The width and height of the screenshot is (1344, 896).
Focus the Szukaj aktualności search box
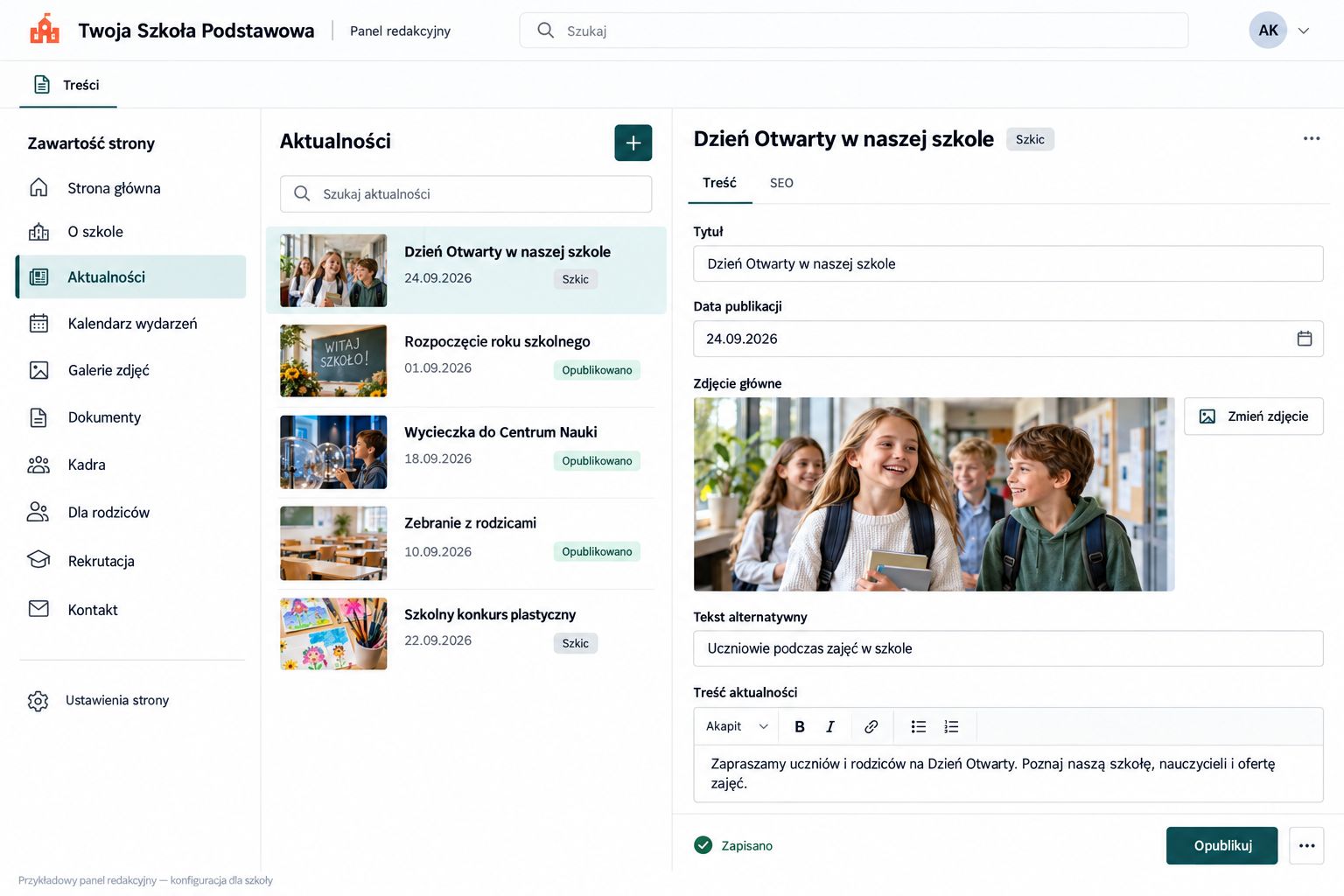(465, 194)
